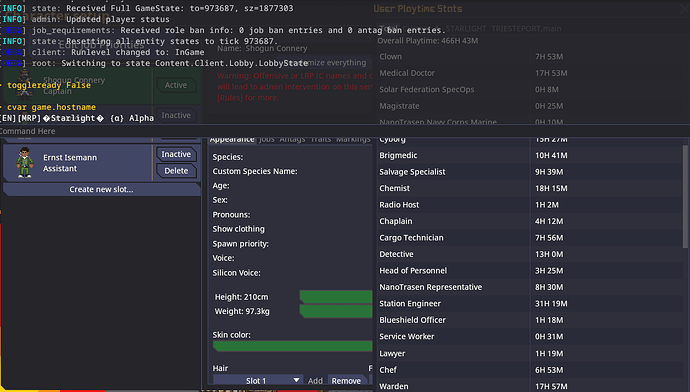The image size is (690, 392).
Task: Click the '0H 31M' playtime value
Action: pos(549,337)
